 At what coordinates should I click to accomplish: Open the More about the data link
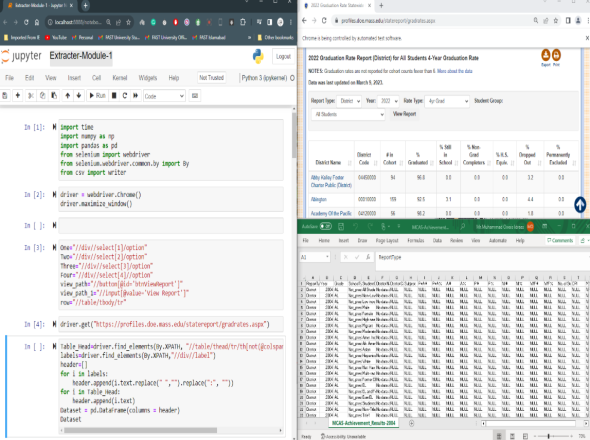(455, 71)
